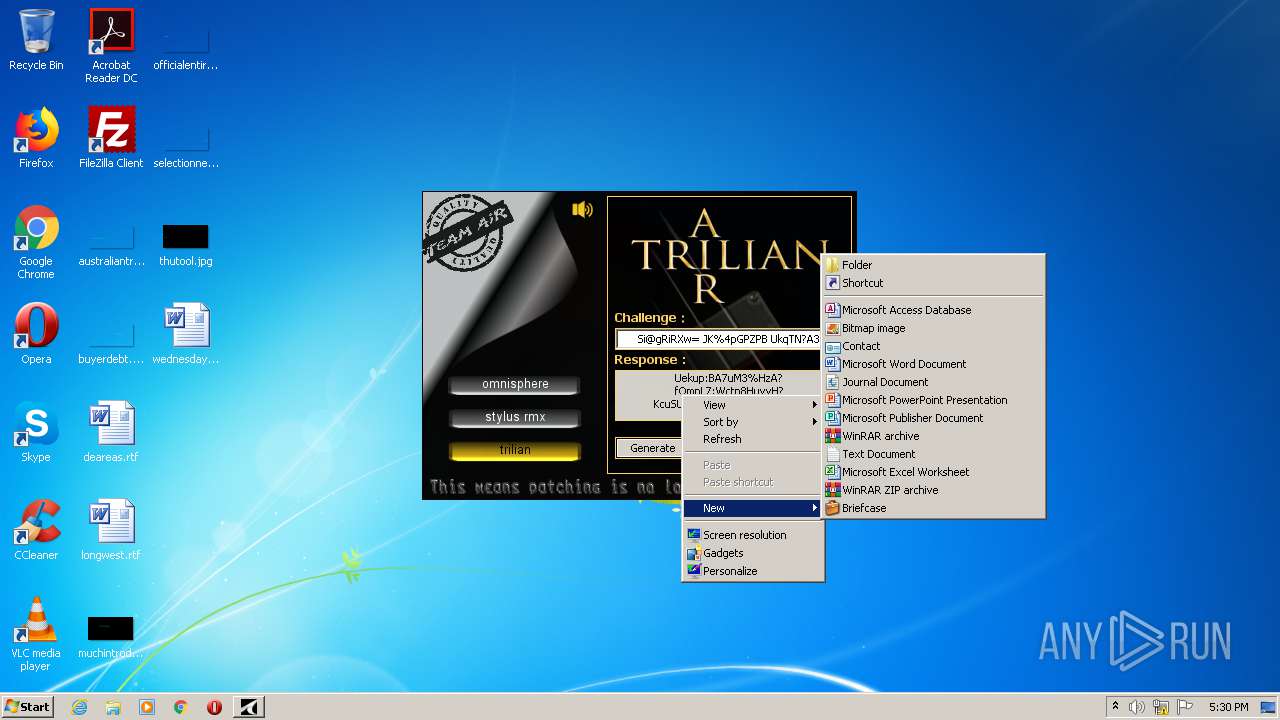Mute keygen music via speaker icon
The image size is (1280, 720).
click(x=582, y=209)
